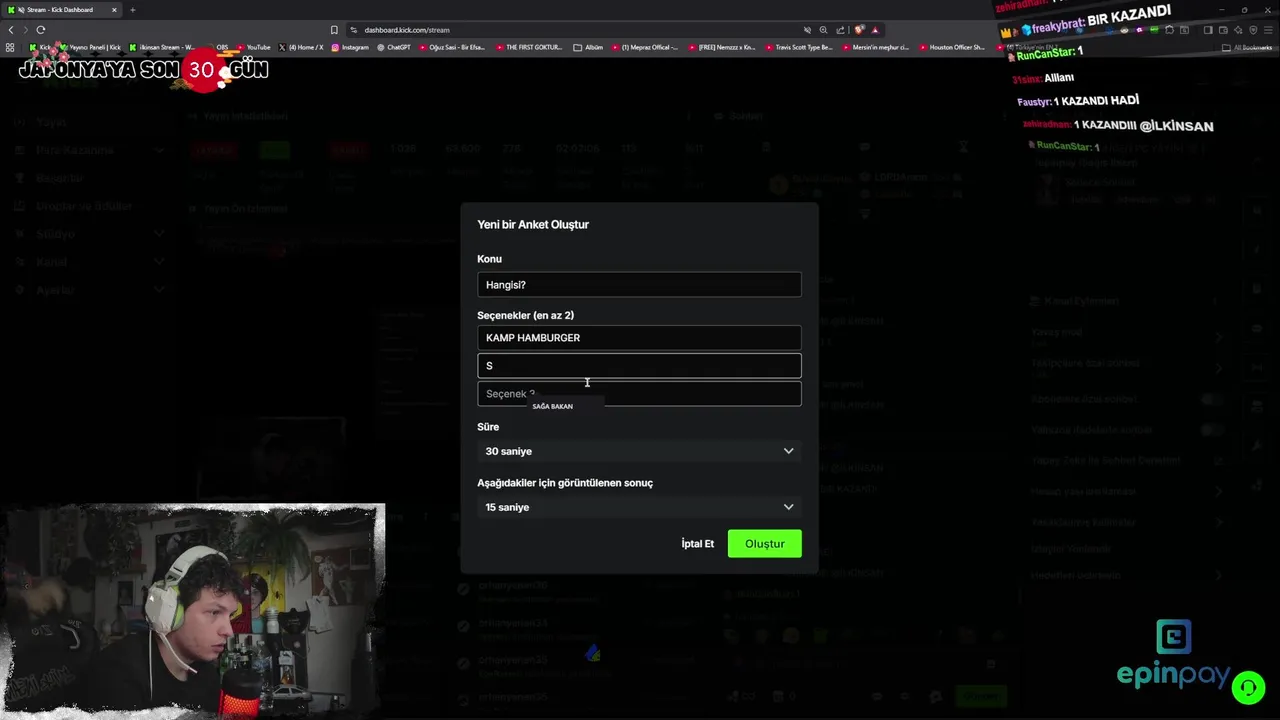Open the apps grid in bookmarks bar

tap(10, 47)
